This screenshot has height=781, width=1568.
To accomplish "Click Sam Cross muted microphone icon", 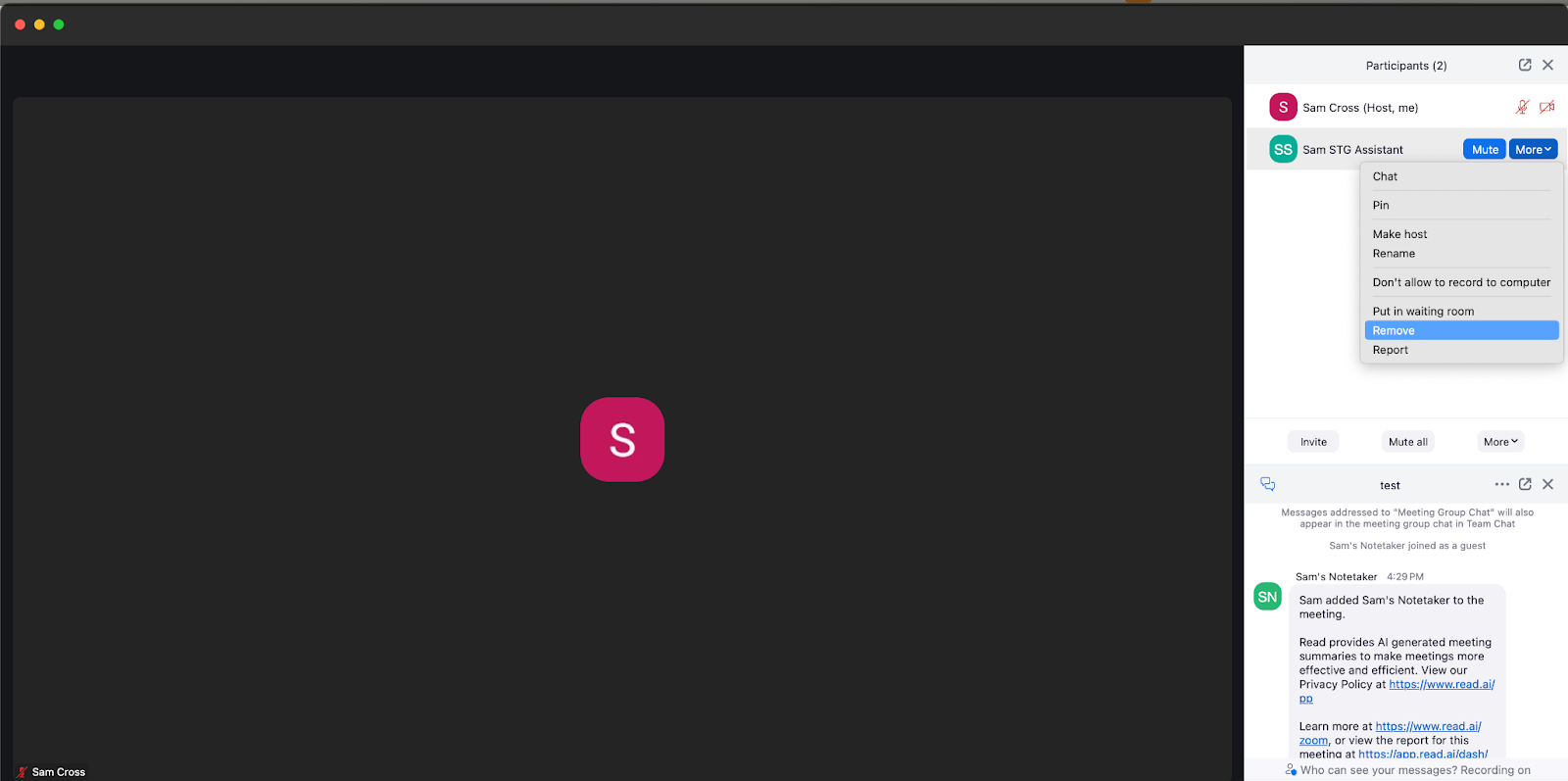I will click(x=1522, y=107).
